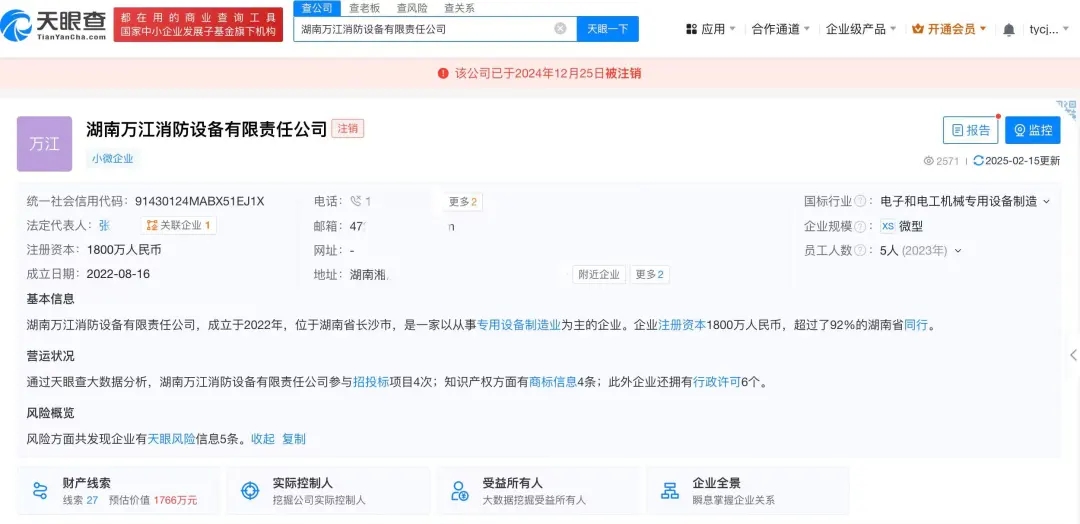Expand the right side panel arrow

coord(1073,355)
